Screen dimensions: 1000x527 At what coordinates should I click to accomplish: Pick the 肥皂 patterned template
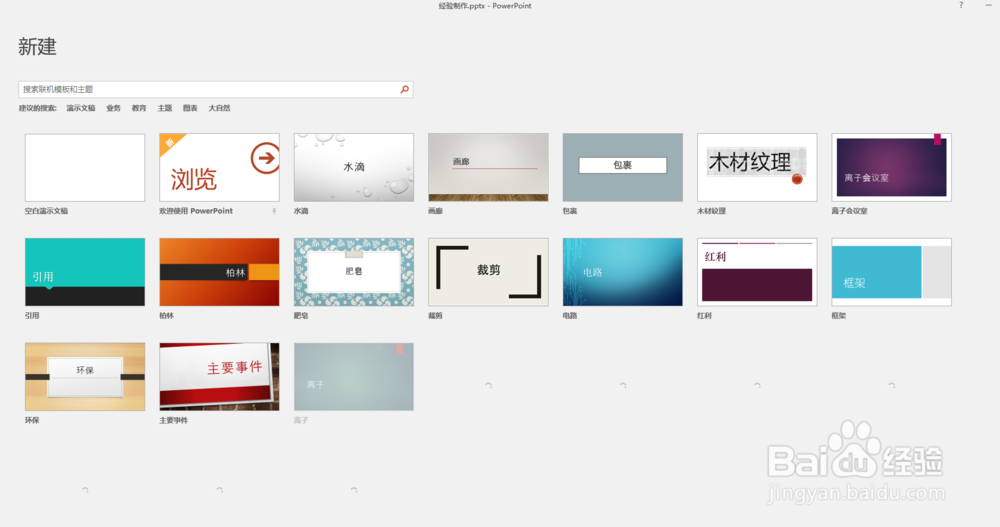click(x=354, y=272)
